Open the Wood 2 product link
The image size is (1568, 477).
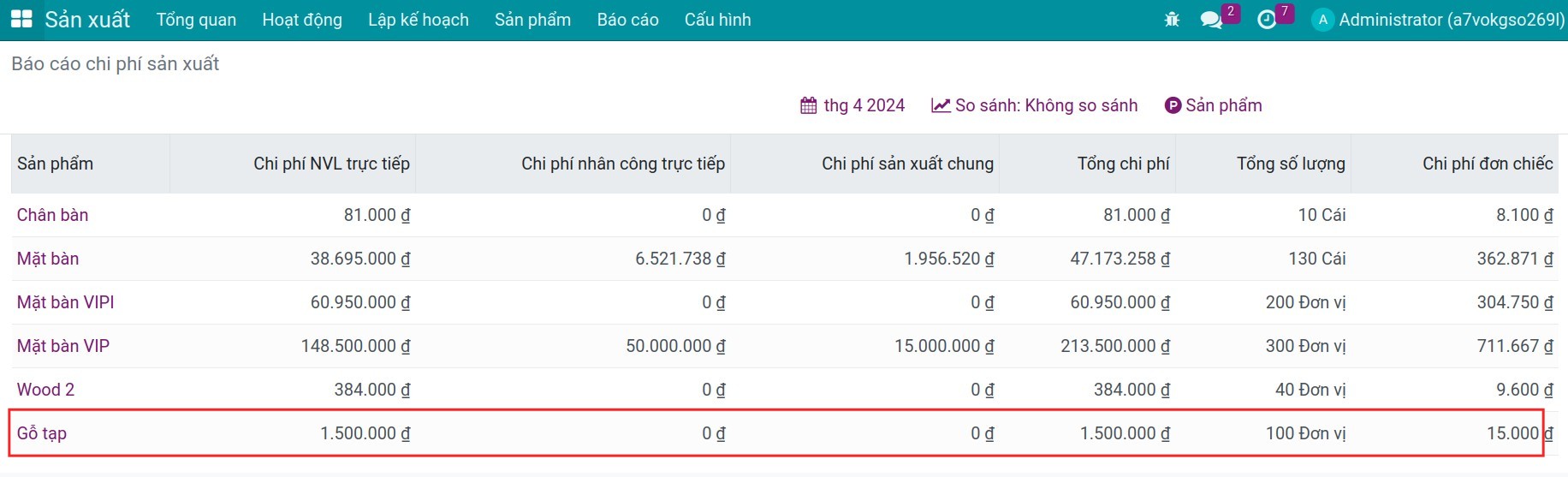click(x=45, y=390)
